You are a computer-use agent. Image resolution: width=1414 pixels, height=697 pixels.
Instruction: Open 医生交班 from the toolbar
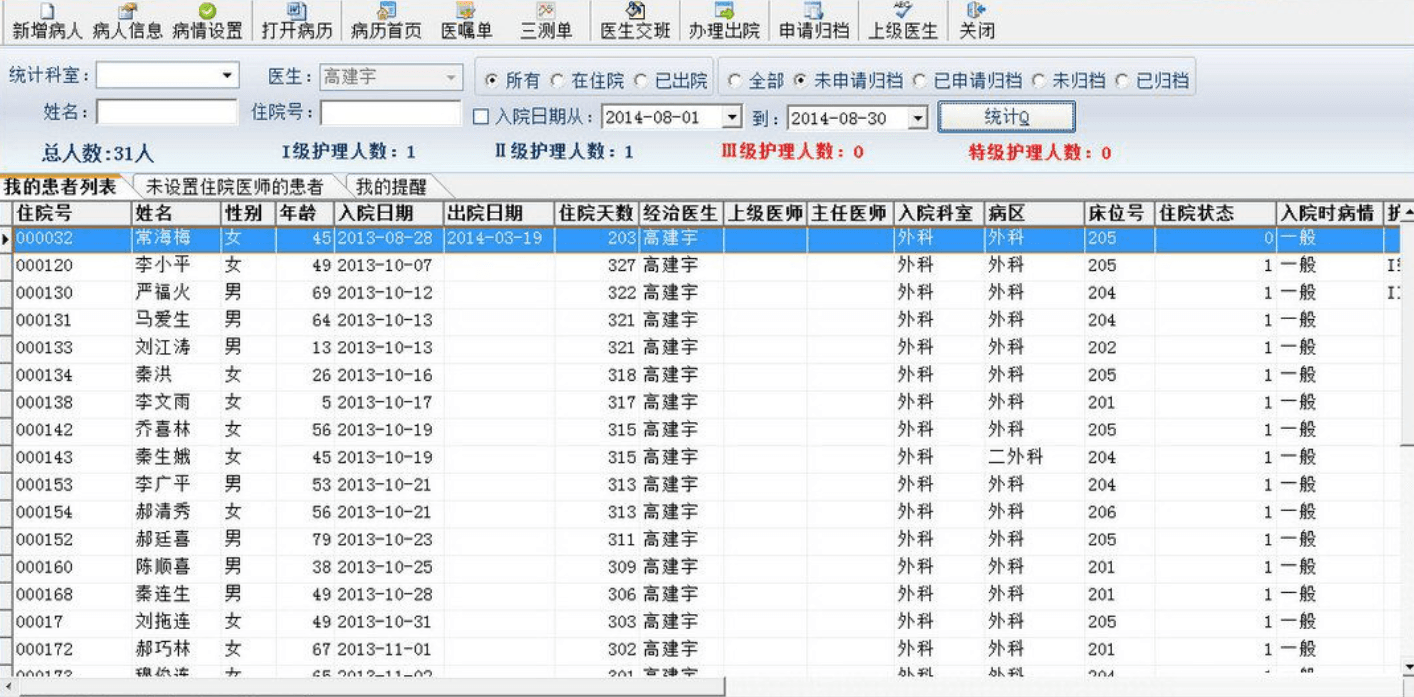[635, 21]
